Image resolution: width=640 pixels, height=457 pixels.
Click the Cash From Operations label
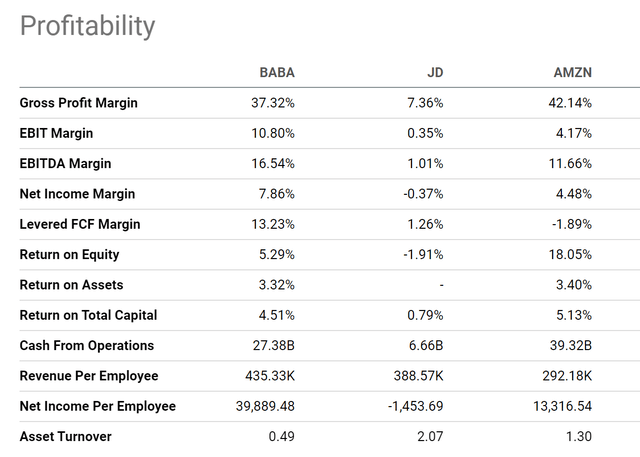87,345
